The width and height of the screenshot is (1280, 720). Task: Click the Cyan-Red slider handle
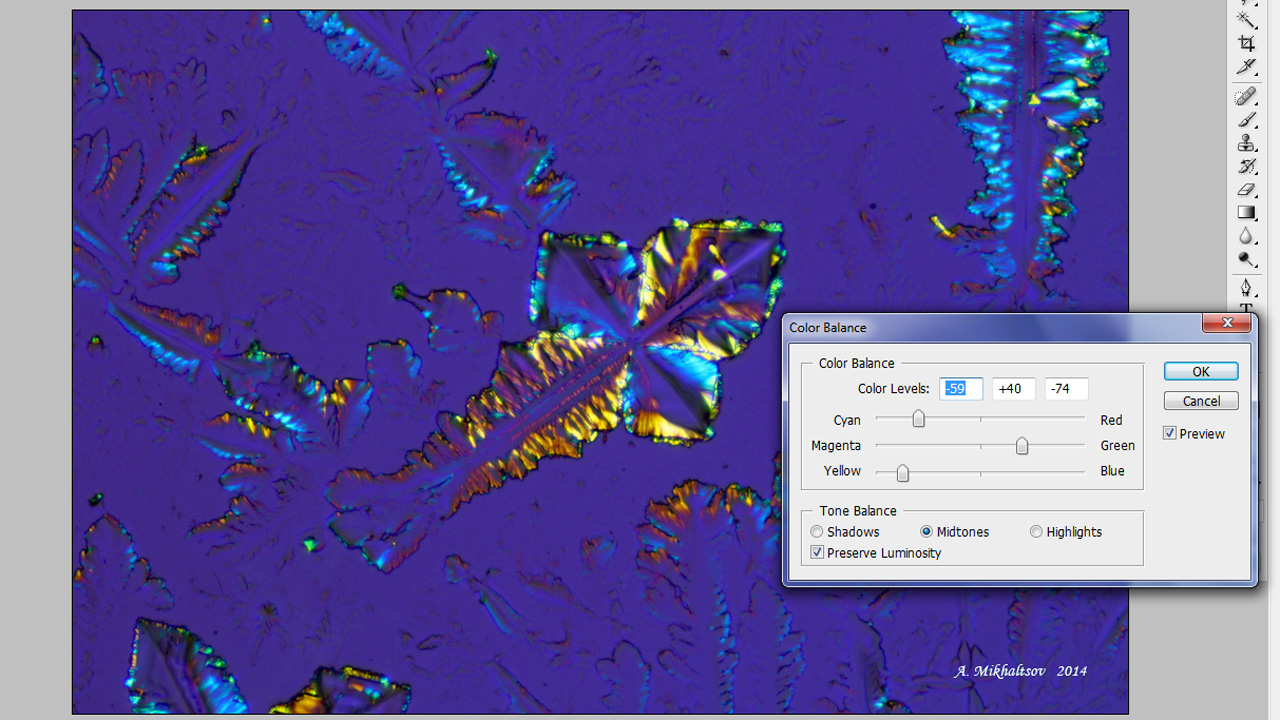point(918,420)
